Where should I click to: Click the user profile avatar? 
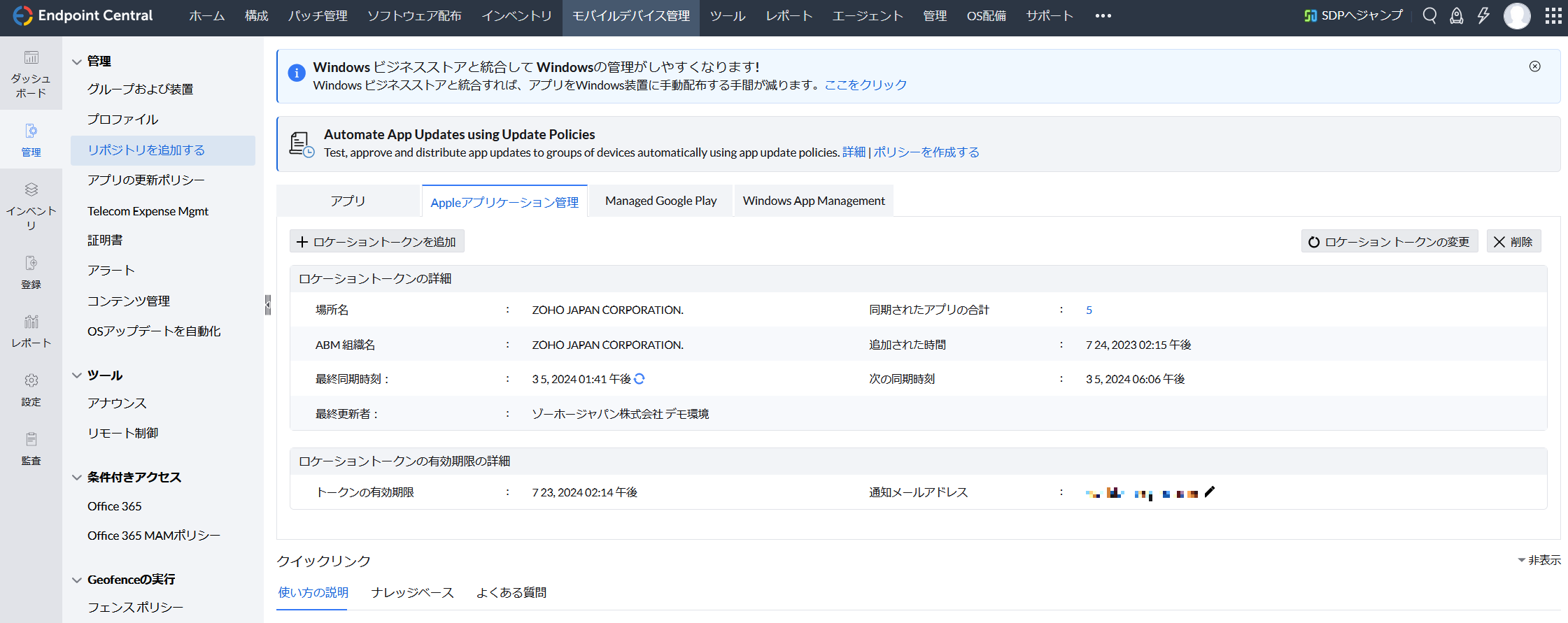(1517, 15)
